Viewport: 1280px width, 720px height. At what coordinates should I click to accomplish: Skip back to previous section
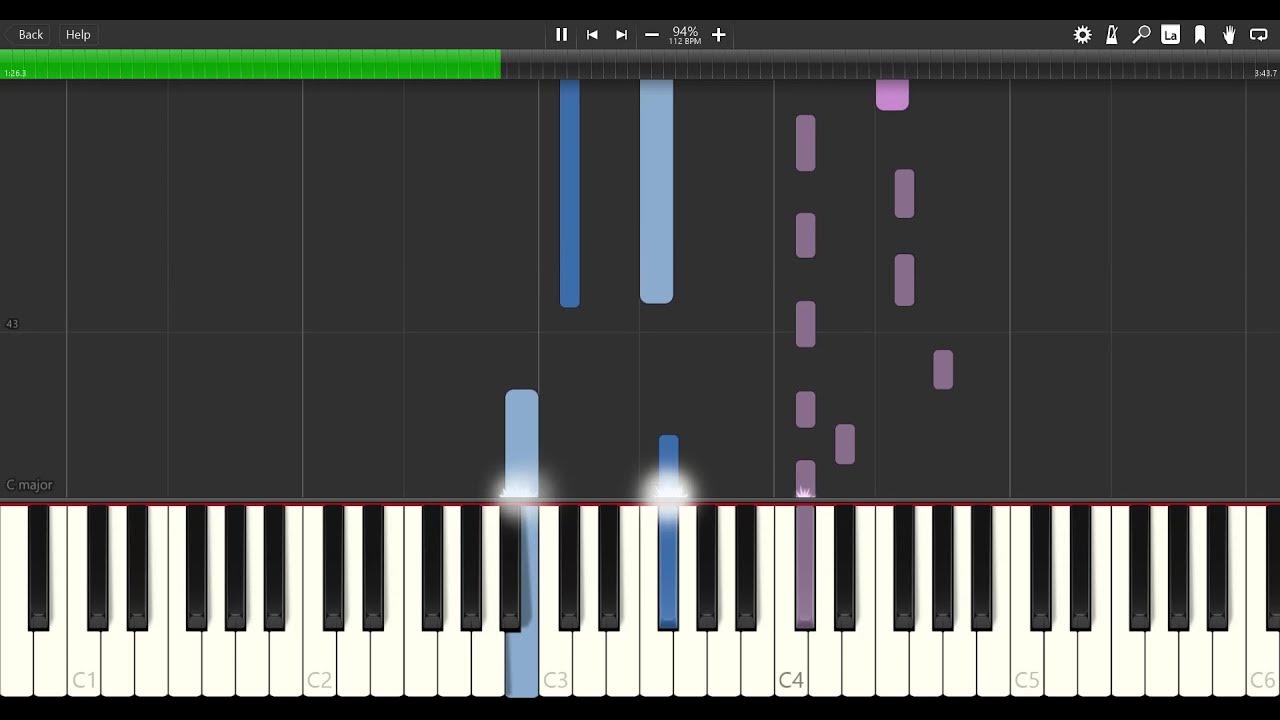click(592, 35)
